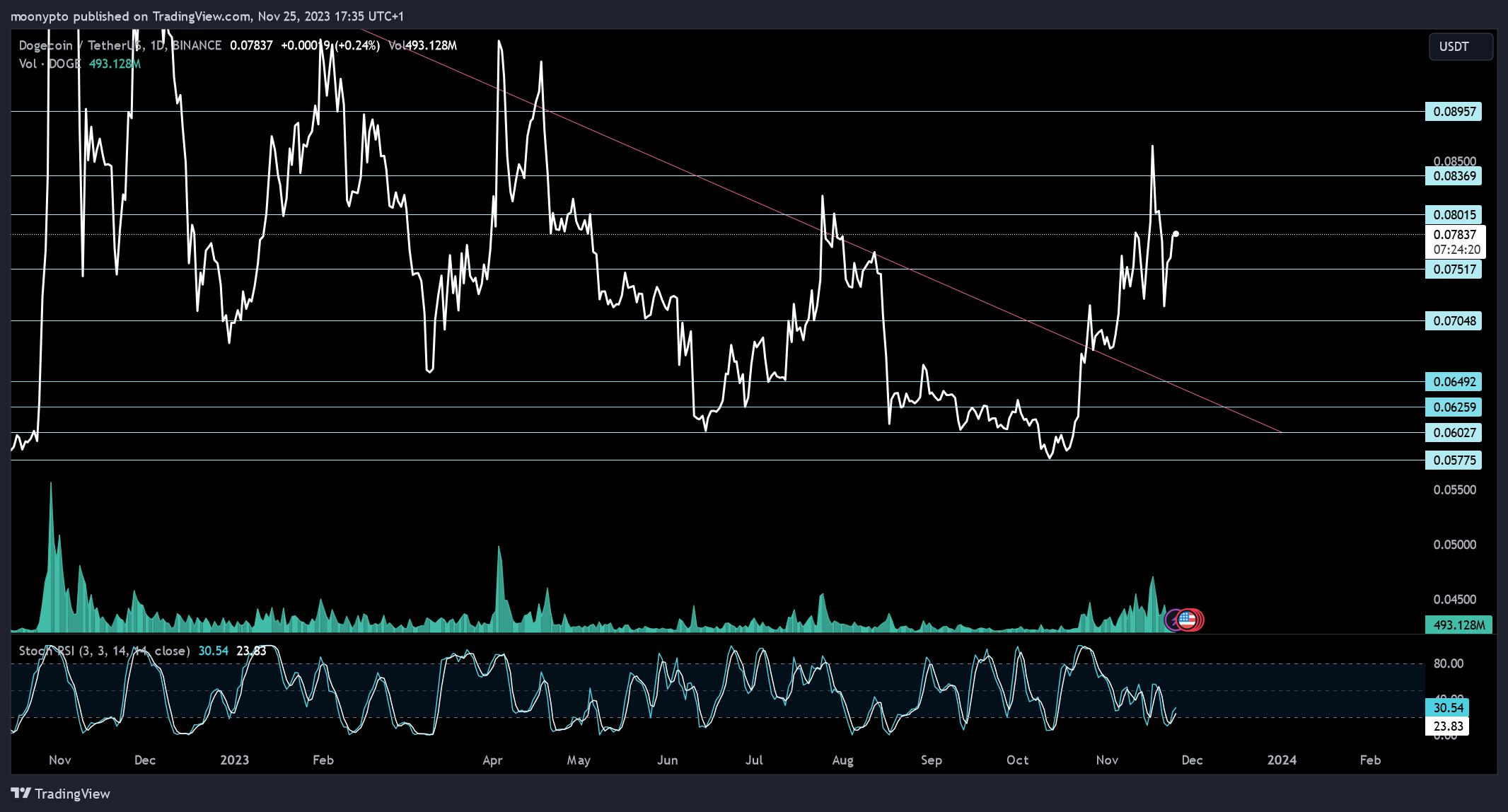Click the green volume label 493.128M on axis
The height and width of the screenshot is (812, 1508).
coord(1458,625)
